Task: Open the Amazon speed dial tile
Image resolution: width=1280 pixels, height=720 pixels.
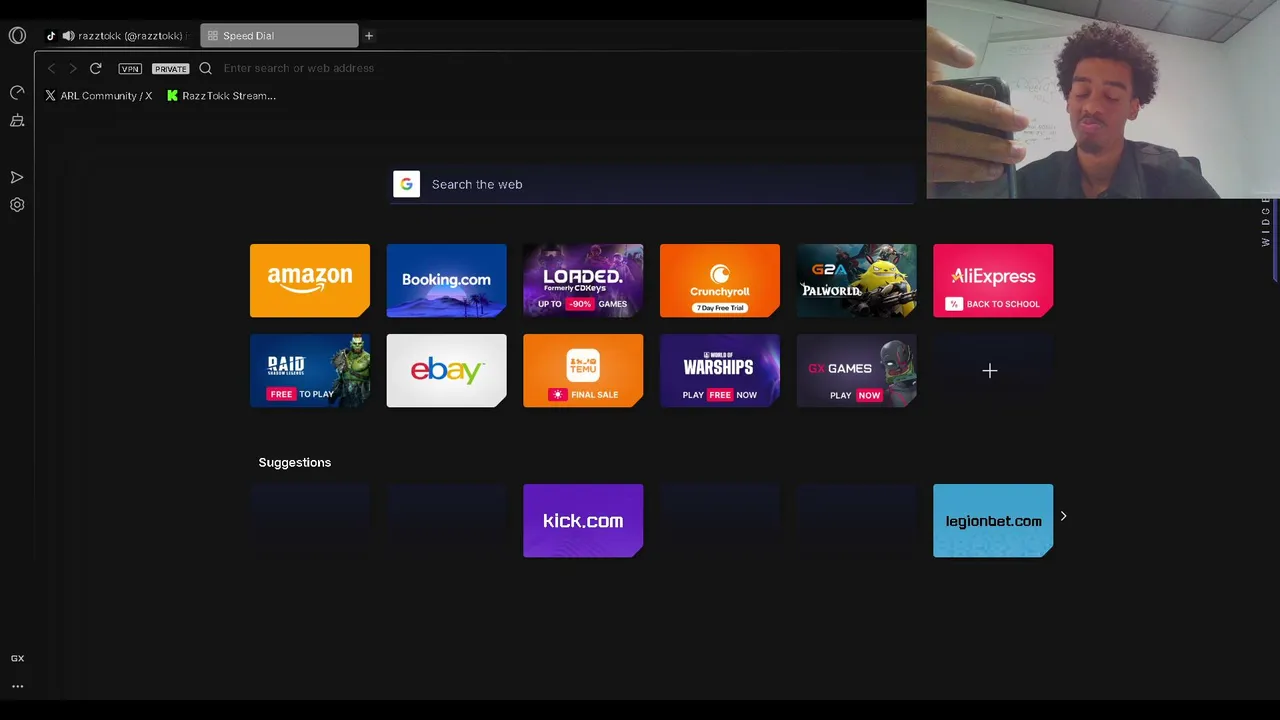Action: tap(310, 281)
